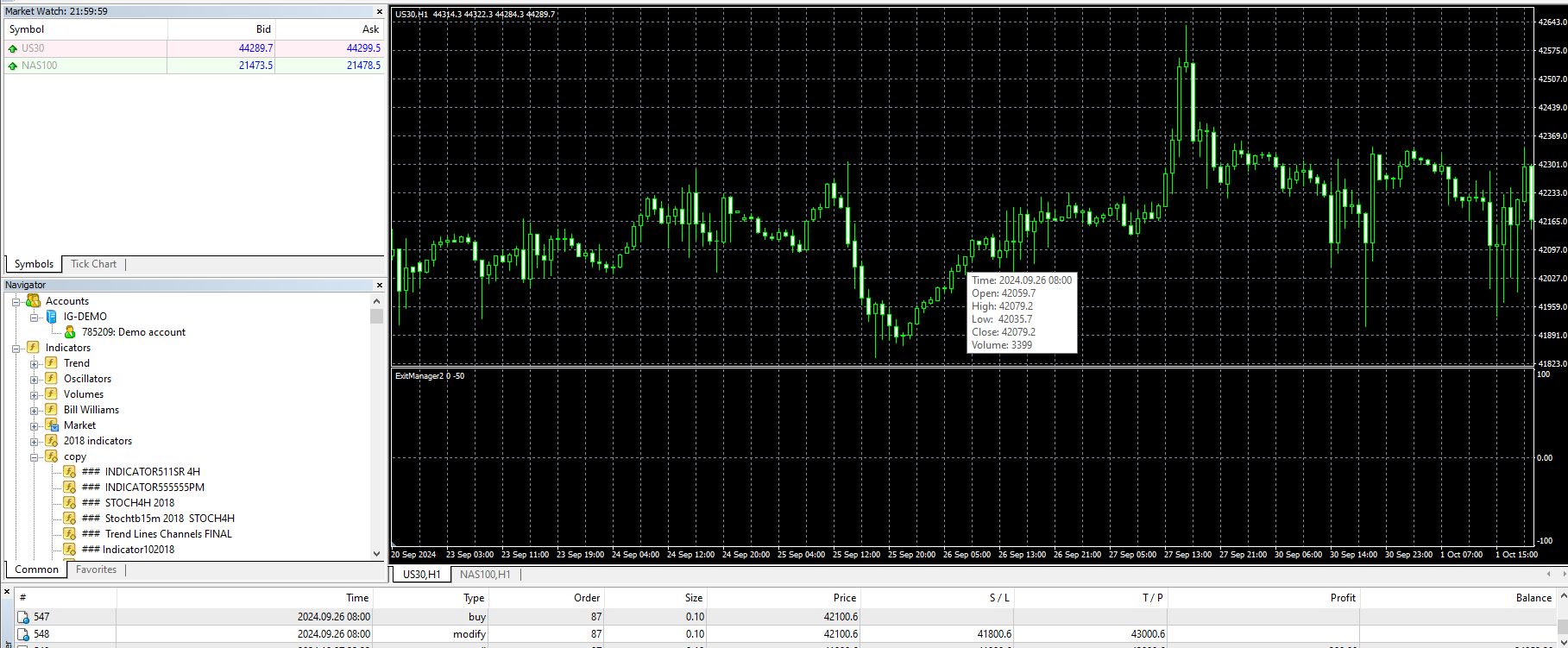The image size is (1568, 648).
Task: Expand the 2018 indicators folder
Action: tap(35, 441)
